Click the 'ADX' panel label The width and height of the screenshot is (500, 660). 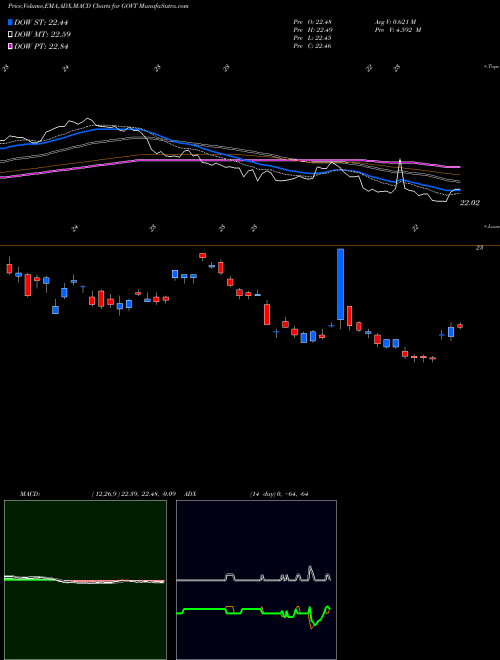click(191, 494)
